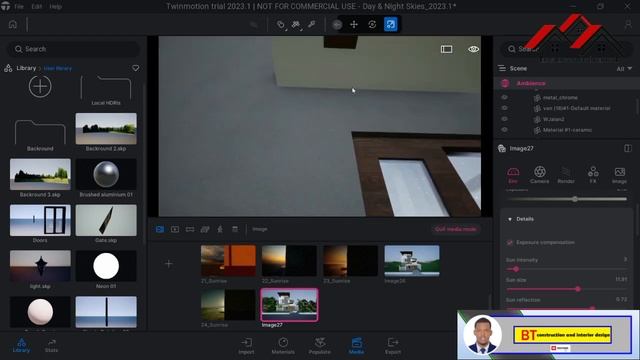Open the Video media type icon
The image size is (640, 360).
coord(175,229)
